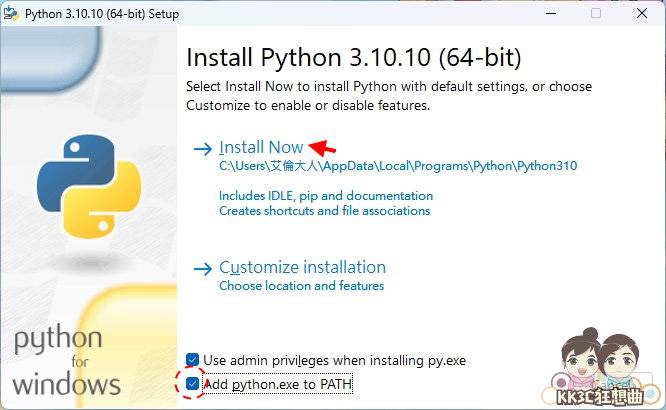
Task: Toggle the Use admin privileges checkbox
Action: [193, 360]
